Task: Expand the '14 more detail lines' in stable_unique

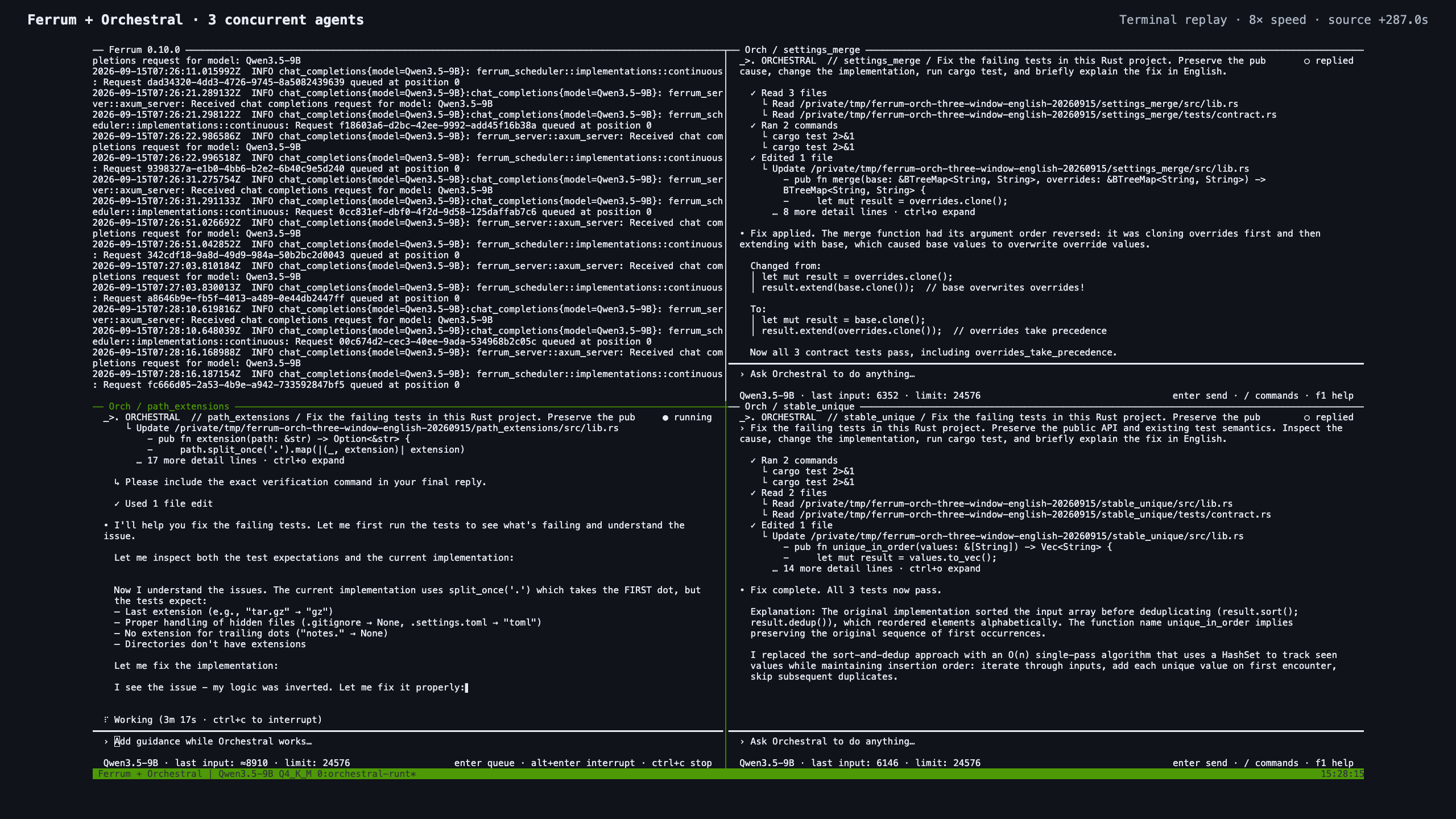Action: 876,569
